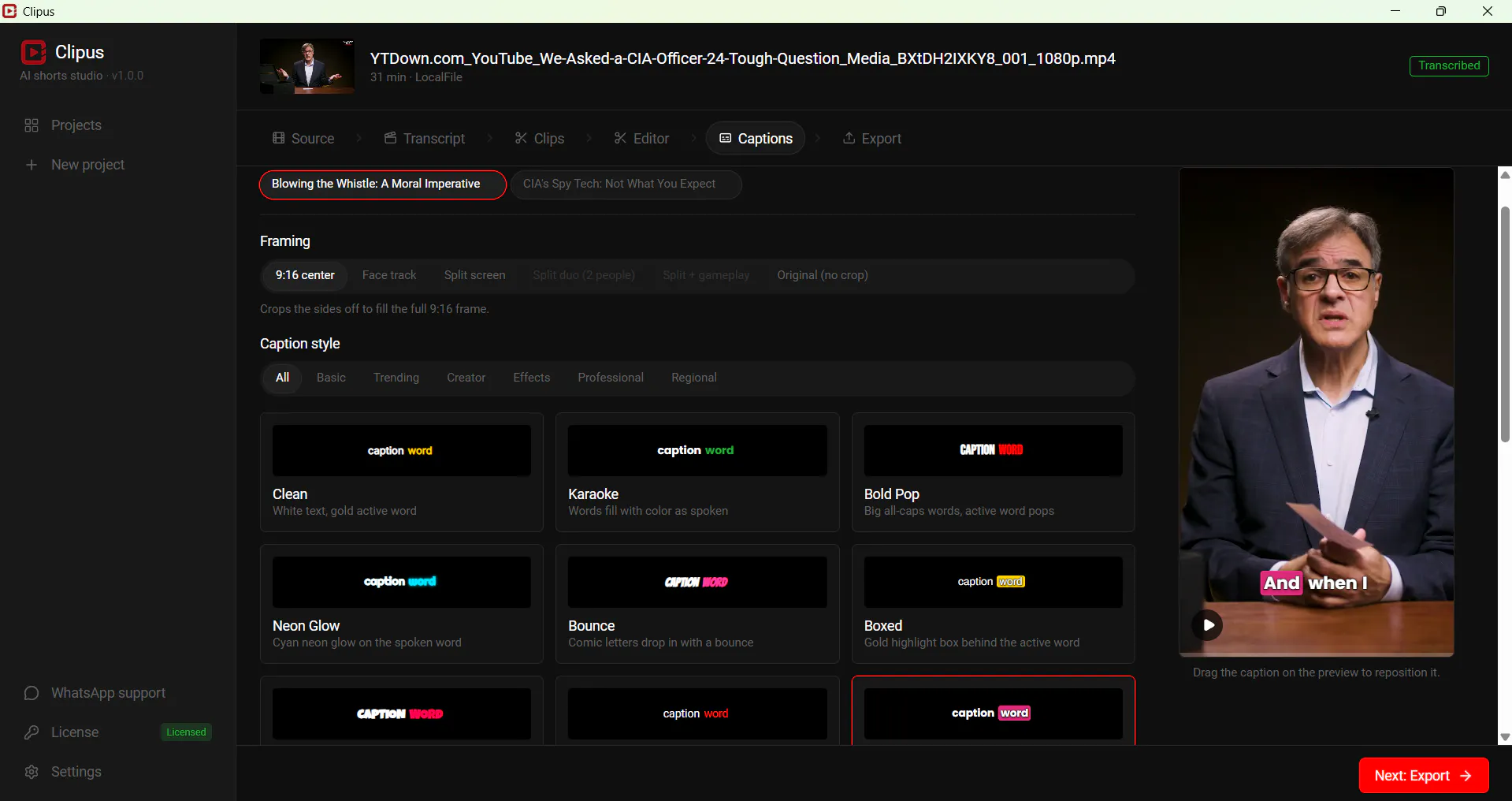Viewport: 1512px width, 801px height.
Task: Click arrow icon on Next: Export
Action: tap(1466, 776)
